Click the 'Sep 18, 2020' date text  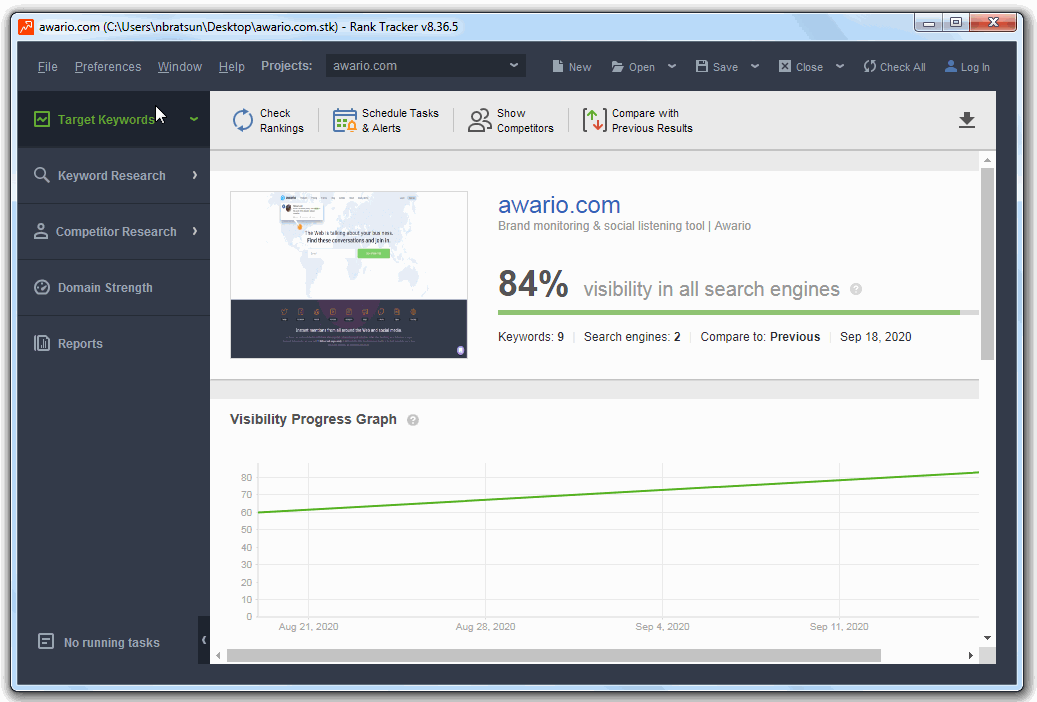(x=875, y=337)
